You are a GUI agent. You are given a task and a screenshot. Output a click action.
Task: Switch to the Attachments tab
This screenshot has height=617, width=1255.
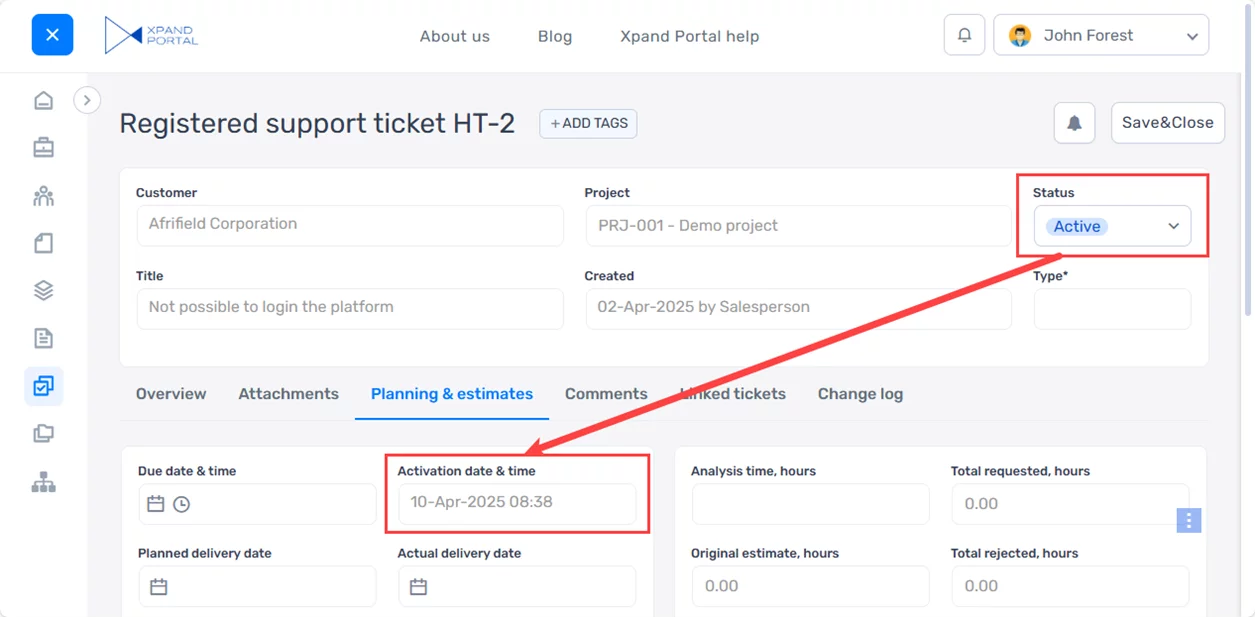(x=288, y=394)
